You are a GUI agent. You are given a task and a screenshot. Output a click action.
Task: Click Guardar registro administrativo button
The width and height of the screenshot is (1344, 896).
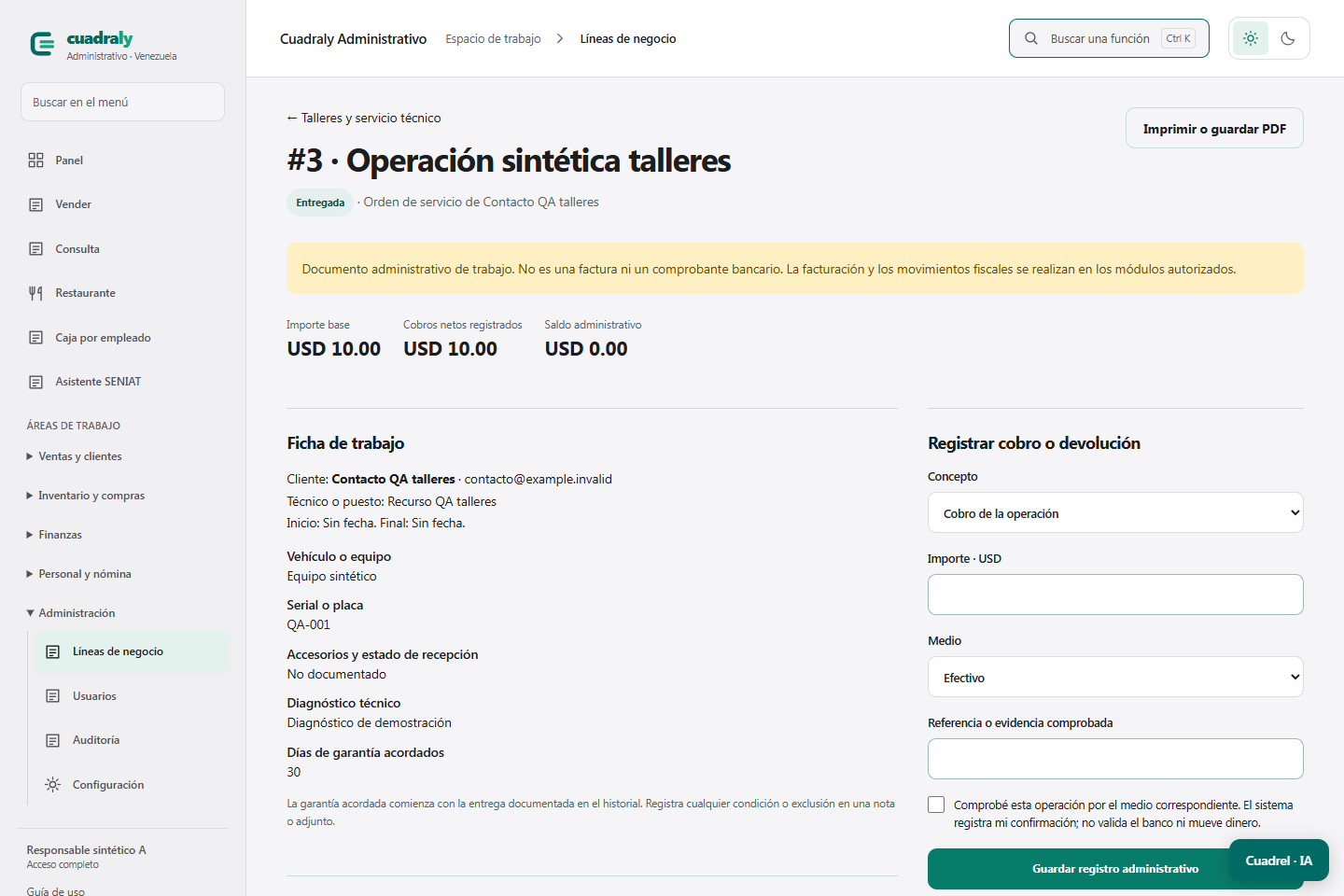point(1115,869)
